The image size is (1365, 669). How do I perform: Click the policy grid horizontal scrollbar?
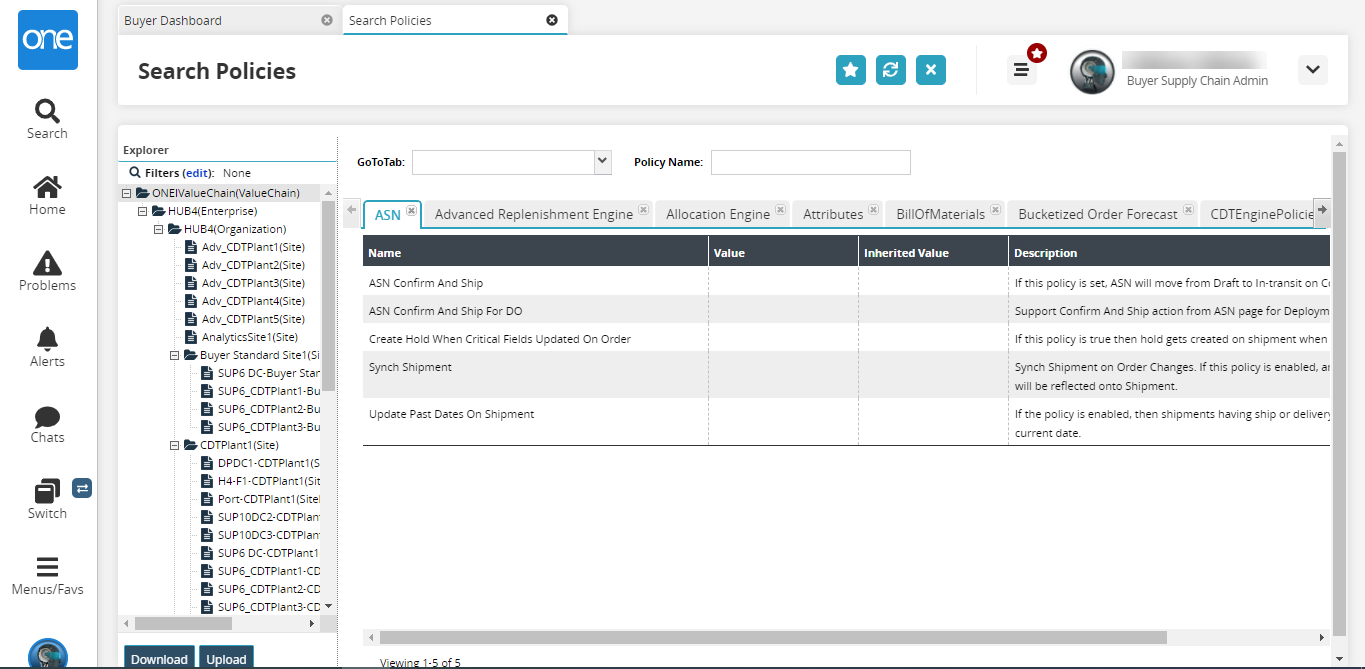point(772,637)
